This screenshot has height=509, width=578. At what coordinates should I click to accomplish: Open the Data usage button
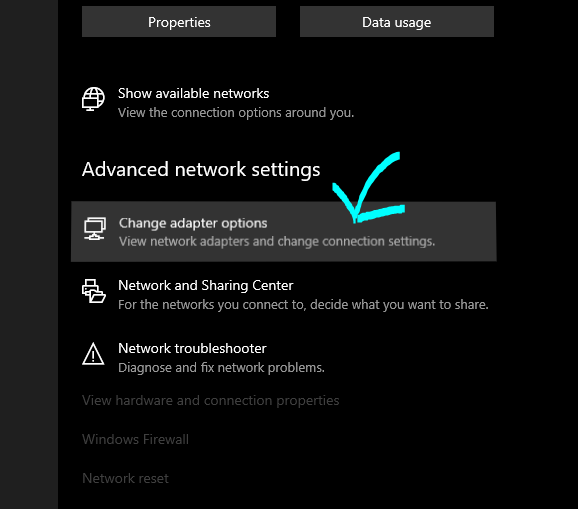click(x=397, y=21)
